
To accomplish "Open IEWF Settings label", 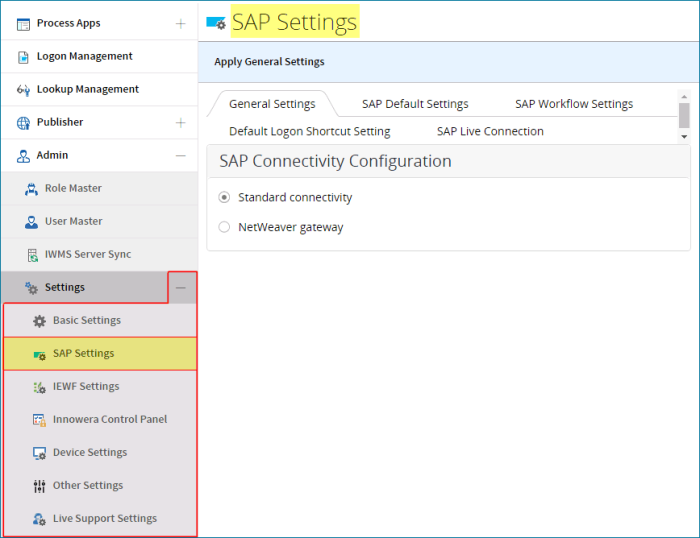I will click(x=86, y=386).
